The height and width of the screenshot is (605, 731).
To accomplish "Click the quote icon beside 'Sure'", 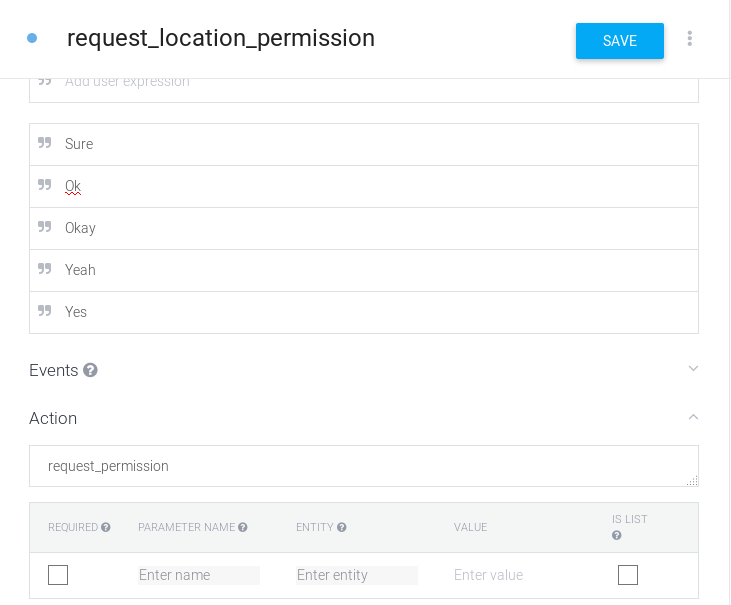I will [x=45, y=144].
